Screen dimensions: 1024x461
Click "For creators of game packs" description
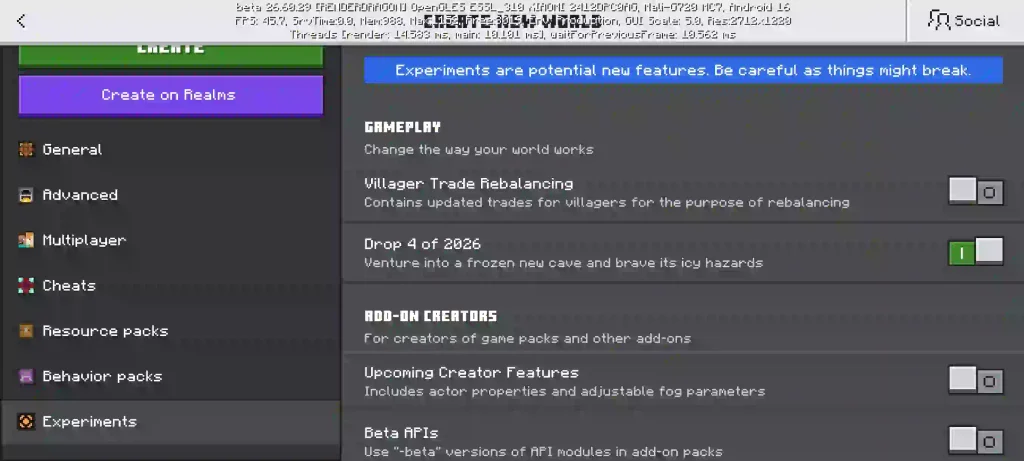point(527,339)
